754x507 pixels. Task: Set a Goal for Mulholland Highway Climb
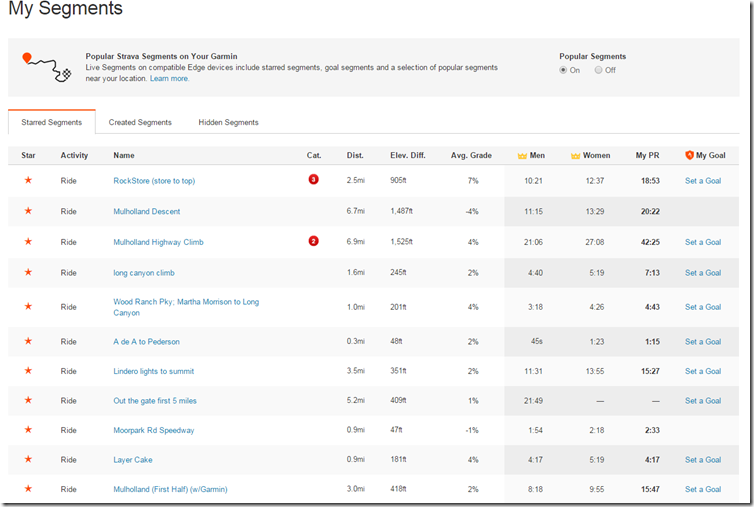point(703,242)
